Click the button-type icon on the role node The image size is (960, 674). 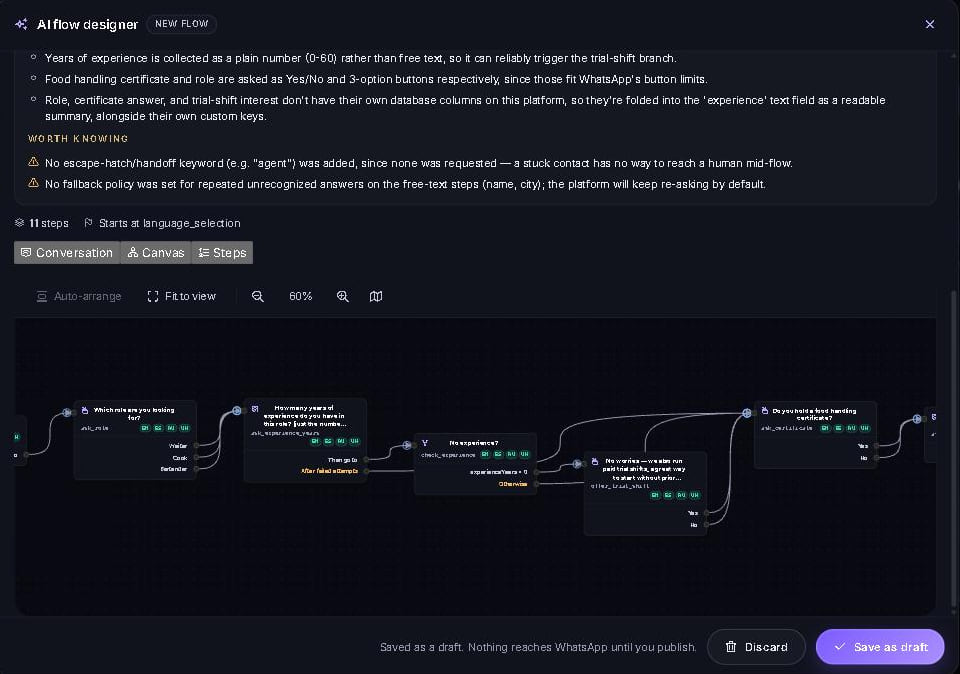(84, 410)
